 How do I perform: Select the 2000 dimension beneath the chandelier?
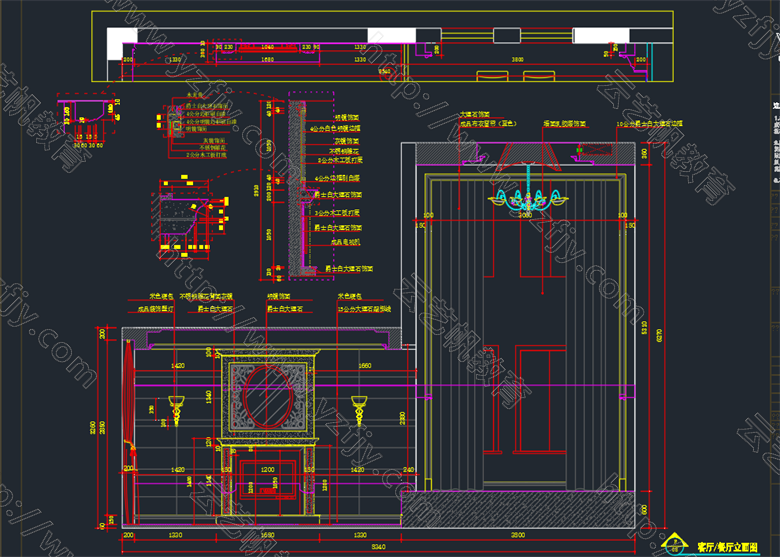coord(527,215)
